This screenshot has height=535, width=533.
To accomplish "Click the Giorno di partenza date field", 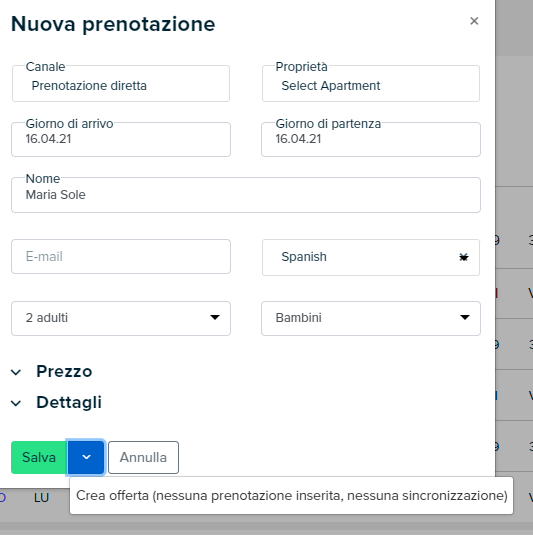I will tap(371, 140).
